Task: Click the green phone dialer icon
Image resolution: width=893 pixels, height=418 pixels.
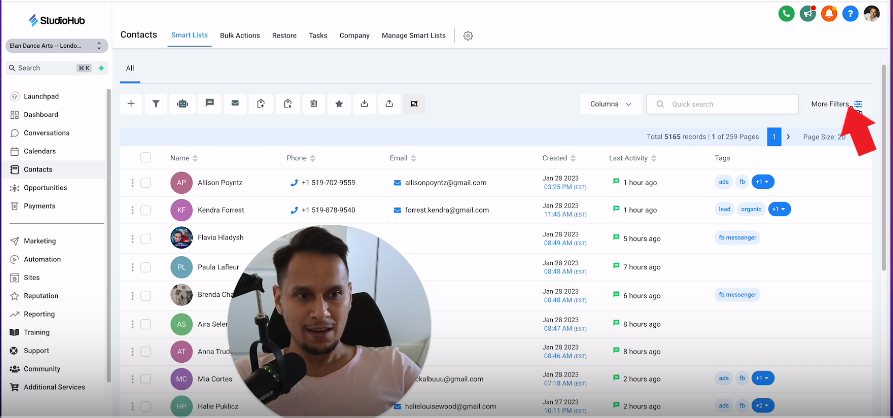Action: coord(787,14)
